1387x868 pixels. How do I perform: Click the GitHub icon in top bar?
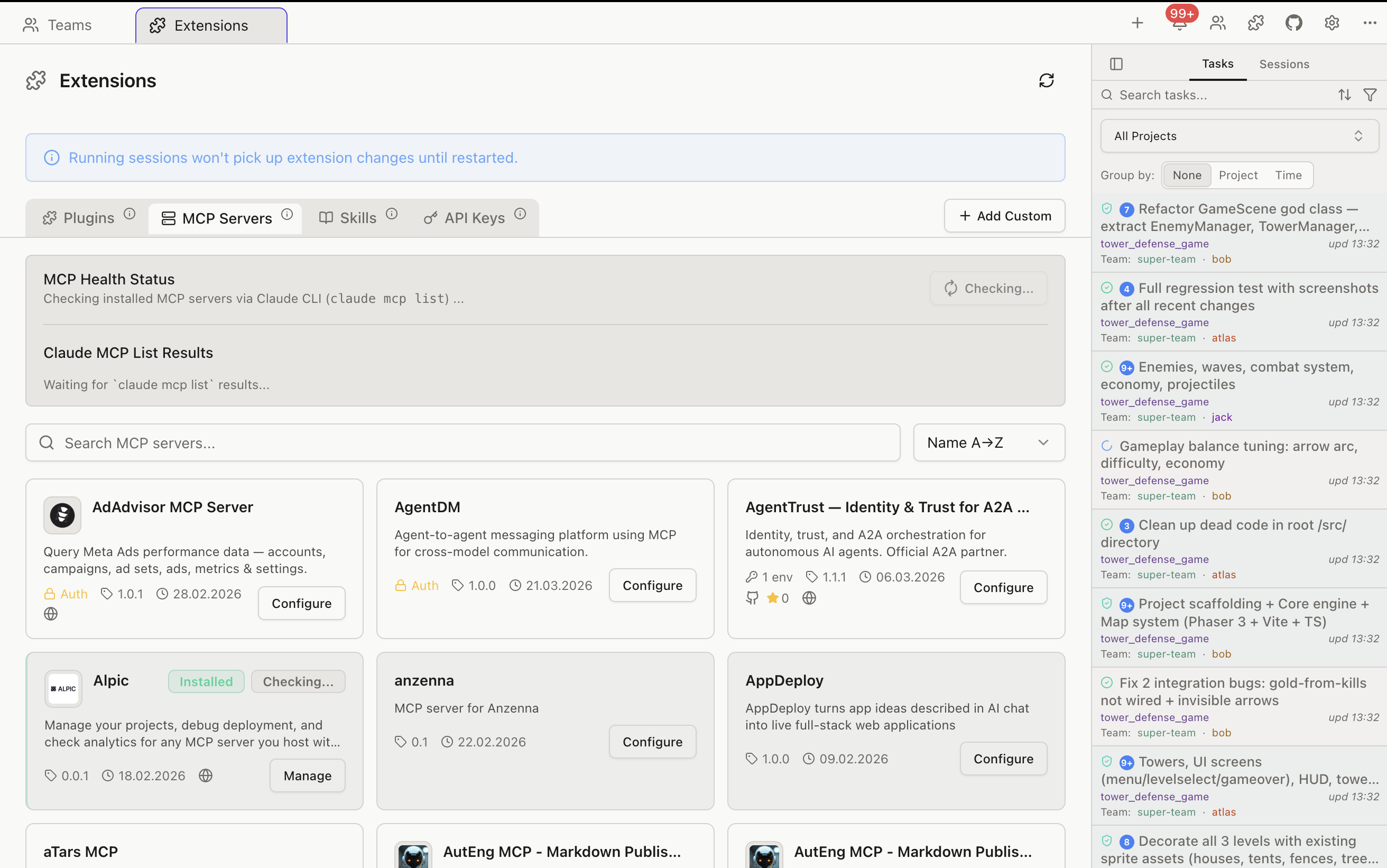pos(1293,23)
